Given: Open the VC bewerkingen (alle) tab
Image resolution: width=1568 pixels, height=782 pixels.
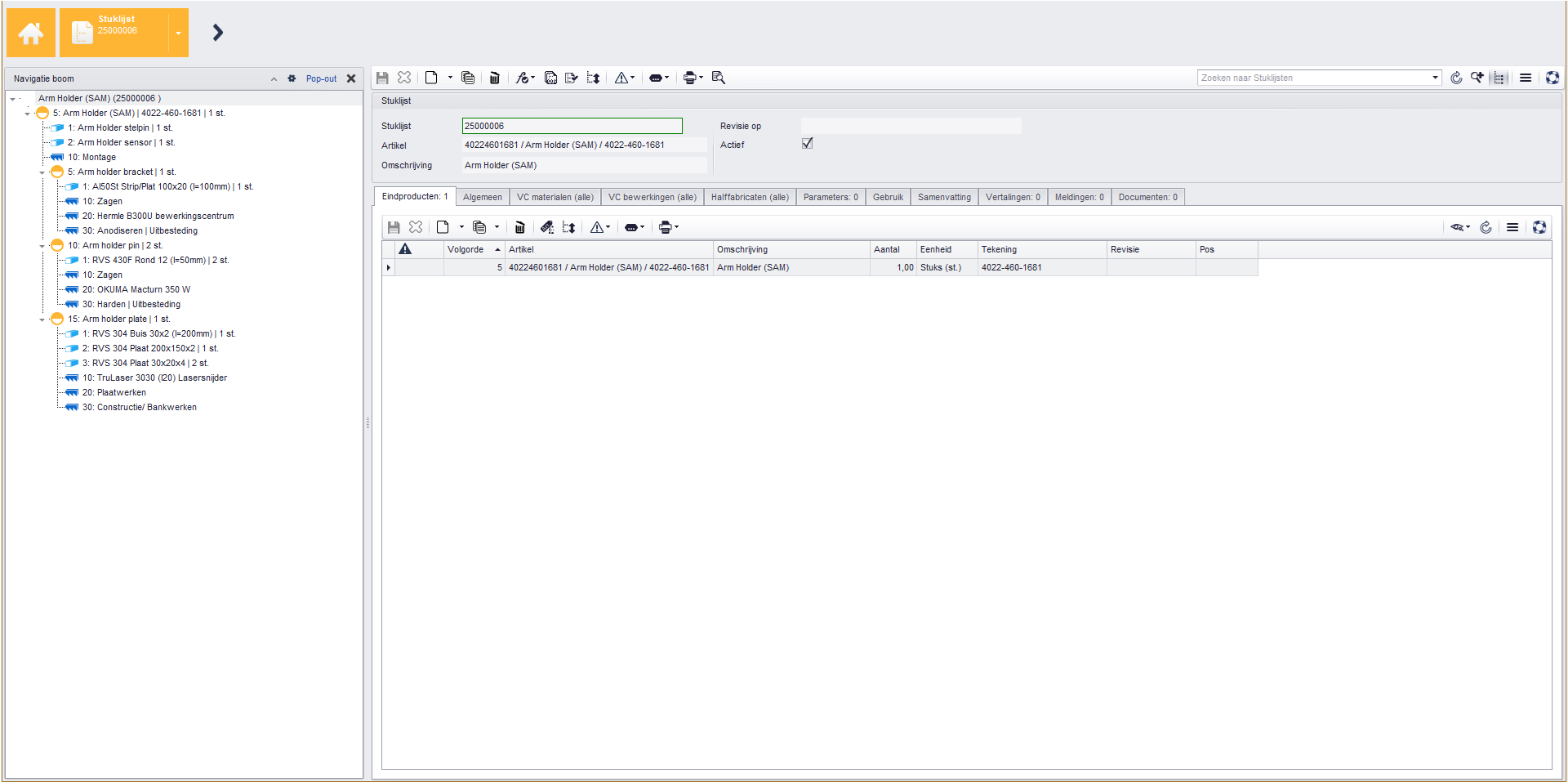Looking at the screenshot, I should [x=653, y=198].
